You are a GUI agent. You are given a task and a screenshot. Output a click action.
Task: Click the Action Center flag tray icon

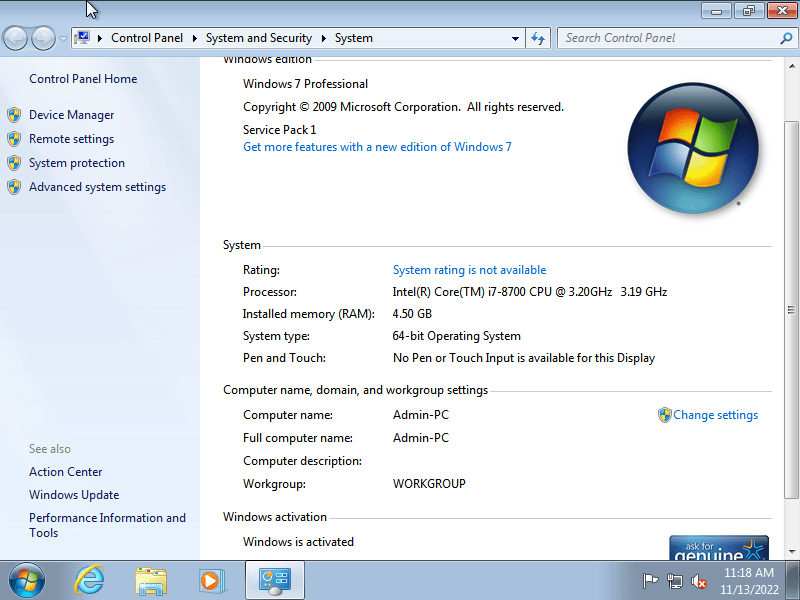(x=650, y=581)
